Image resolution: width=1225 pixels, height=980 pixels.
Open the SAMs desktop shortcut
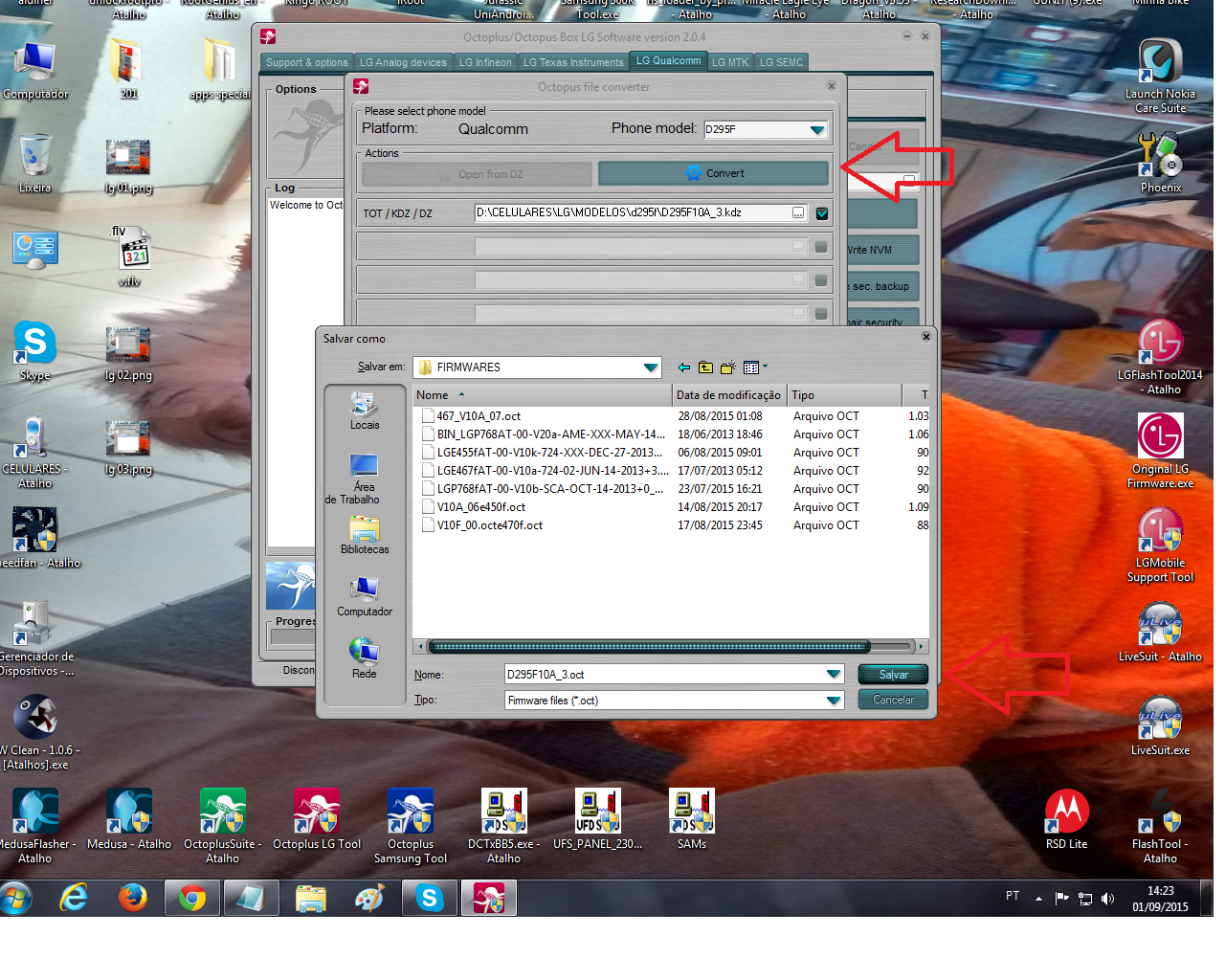[x=692, y=818]
